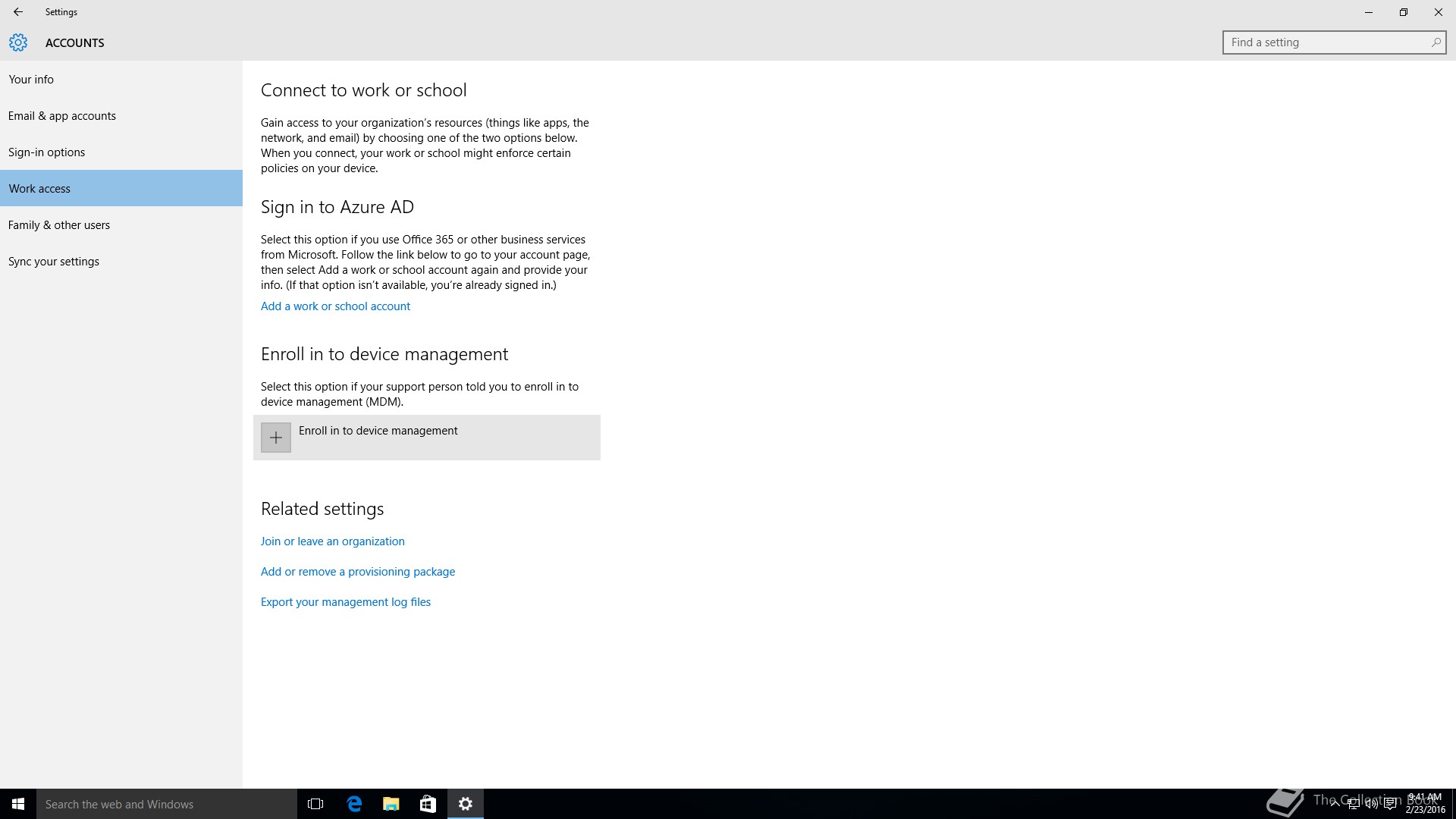Click the Enroll in to device management button
This screenshot has width=1456, height=819.
427,438
